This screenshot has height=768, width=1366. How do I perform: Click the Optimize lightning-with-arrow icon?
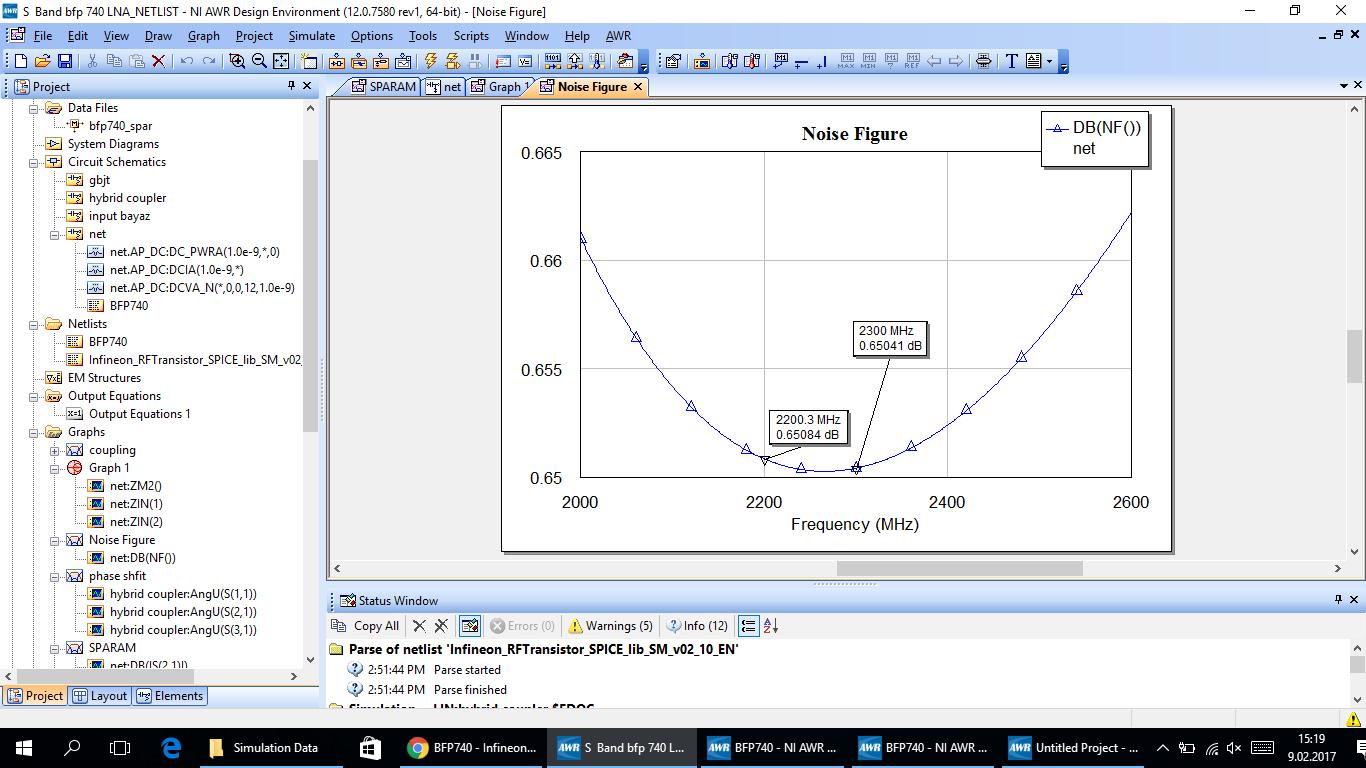click(452, 61)
